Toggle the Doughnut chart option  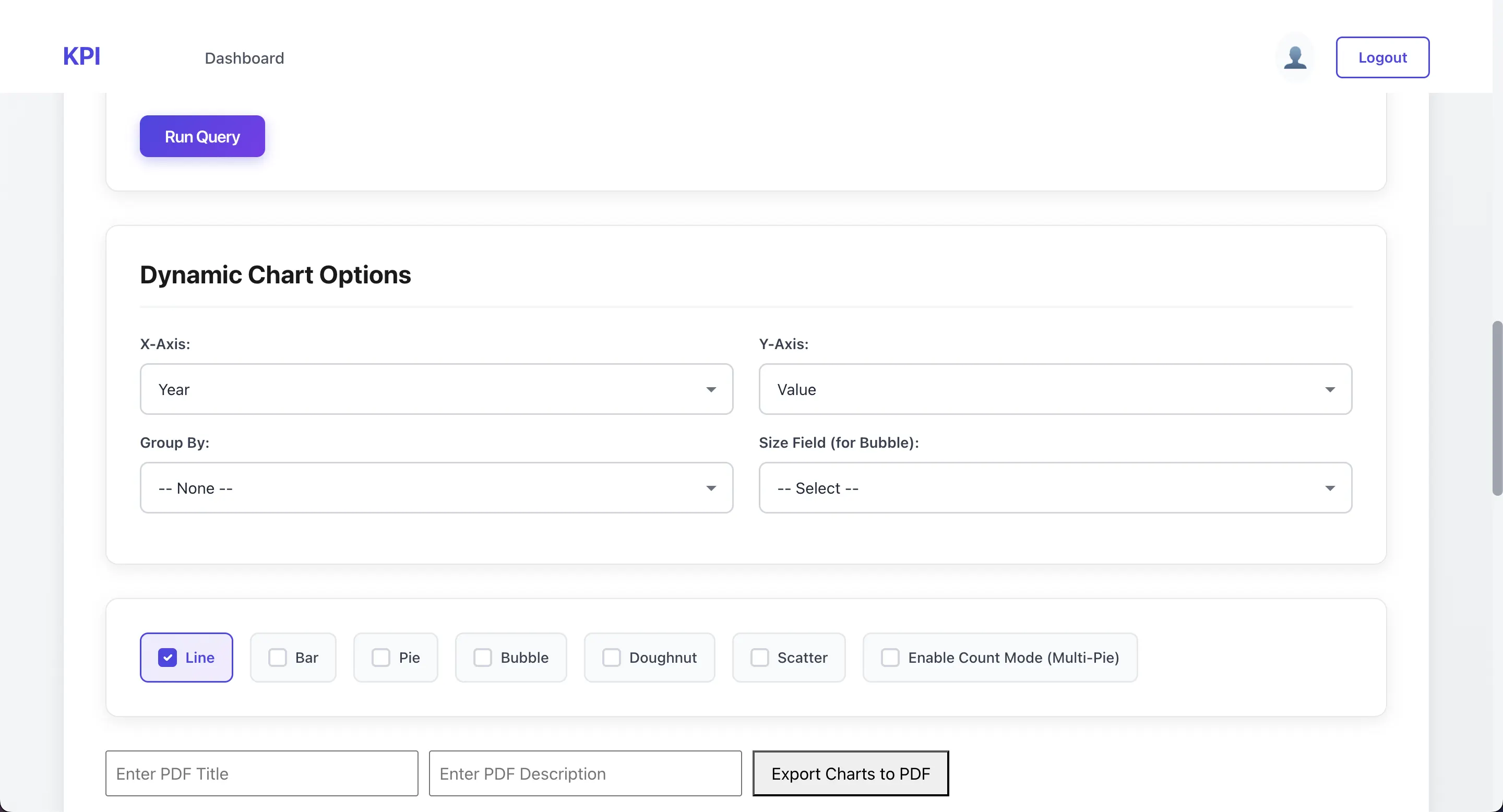pyautogui.click(x=612, y=658)
